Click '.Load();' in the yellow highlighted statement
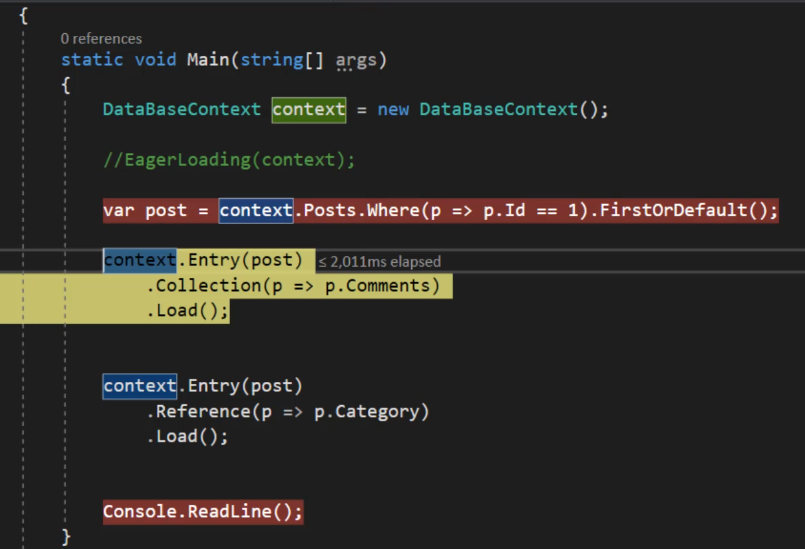 [x=187, y=311]
